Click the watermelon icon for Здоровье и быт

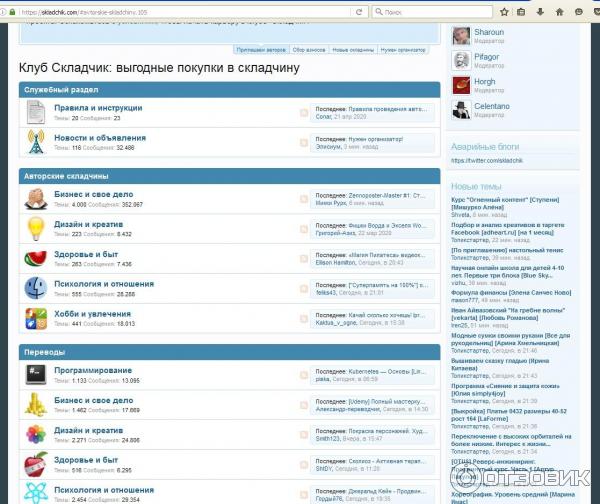click(x=35, y=258)
